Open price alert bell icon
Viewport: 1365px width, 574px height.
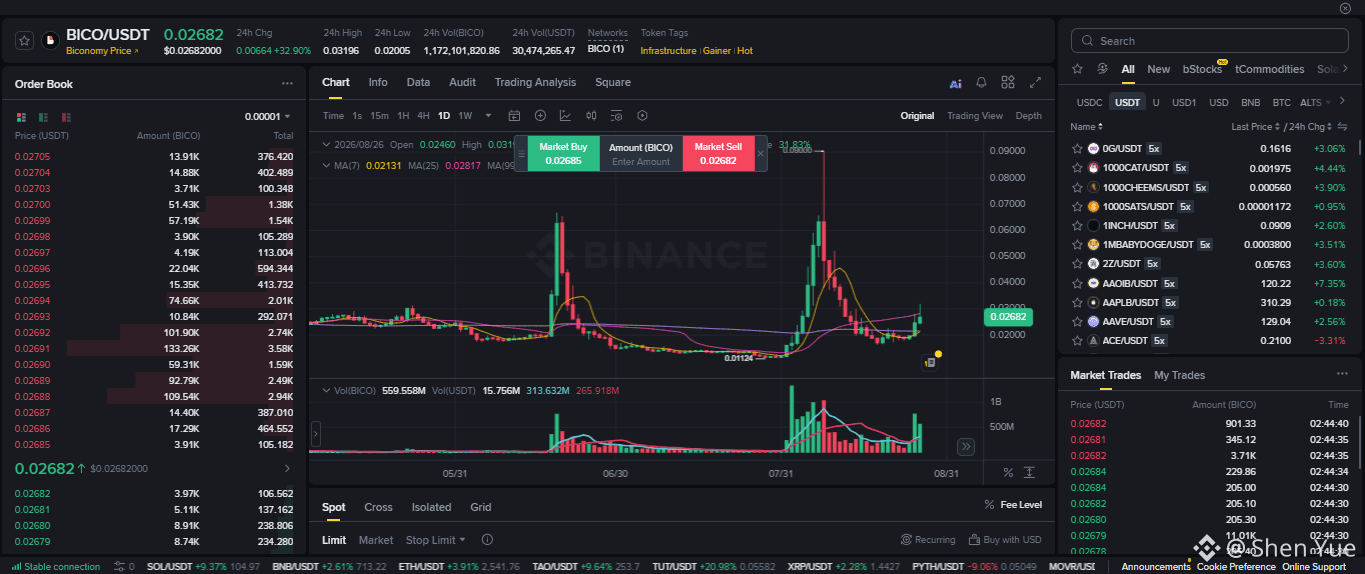pyautogui.click(x=982, y=83)
